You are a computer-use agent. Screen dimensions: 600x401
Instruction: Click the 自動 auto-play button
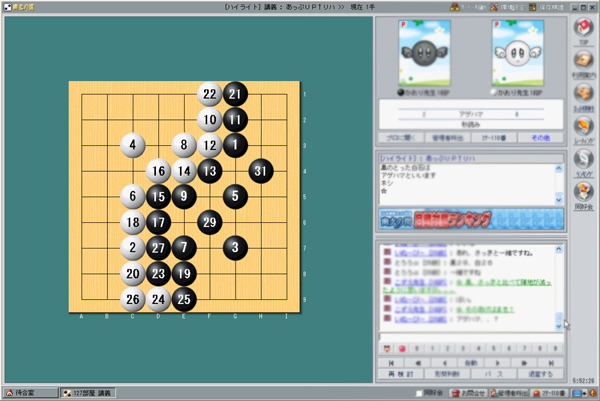(472, 361)
